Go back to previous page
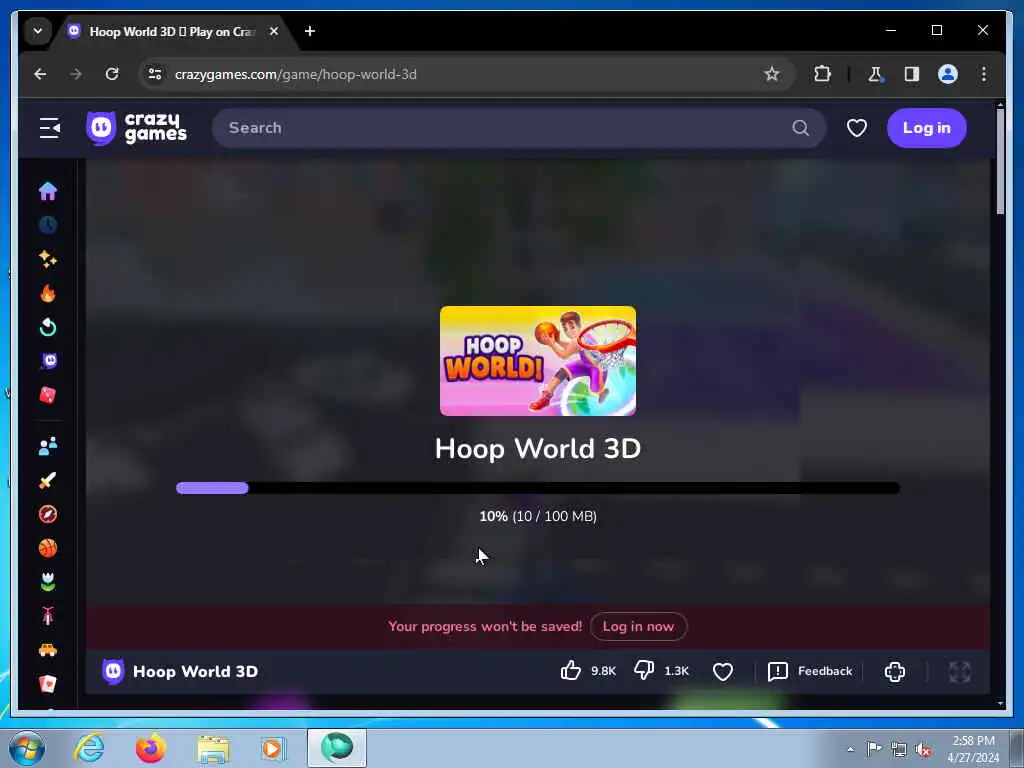The image size is (1024, 768). click(x=40, y=74)
